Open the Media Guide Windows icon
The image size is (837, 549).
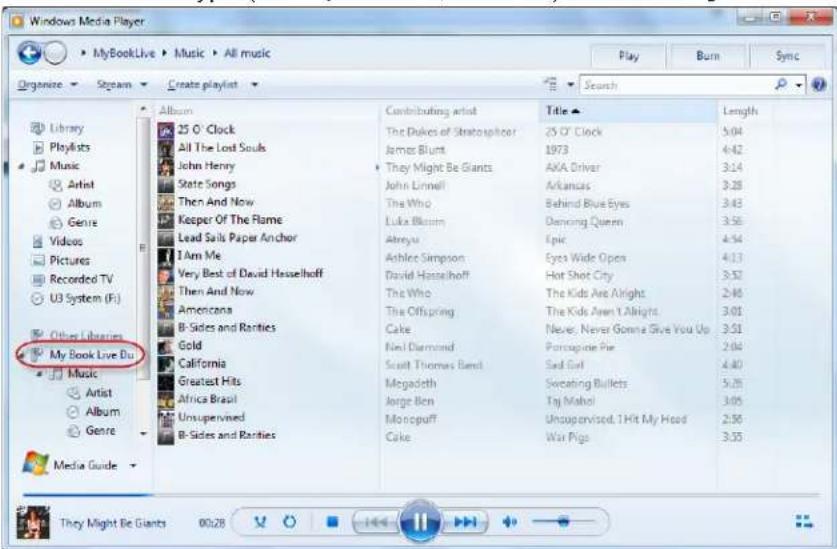35,464
